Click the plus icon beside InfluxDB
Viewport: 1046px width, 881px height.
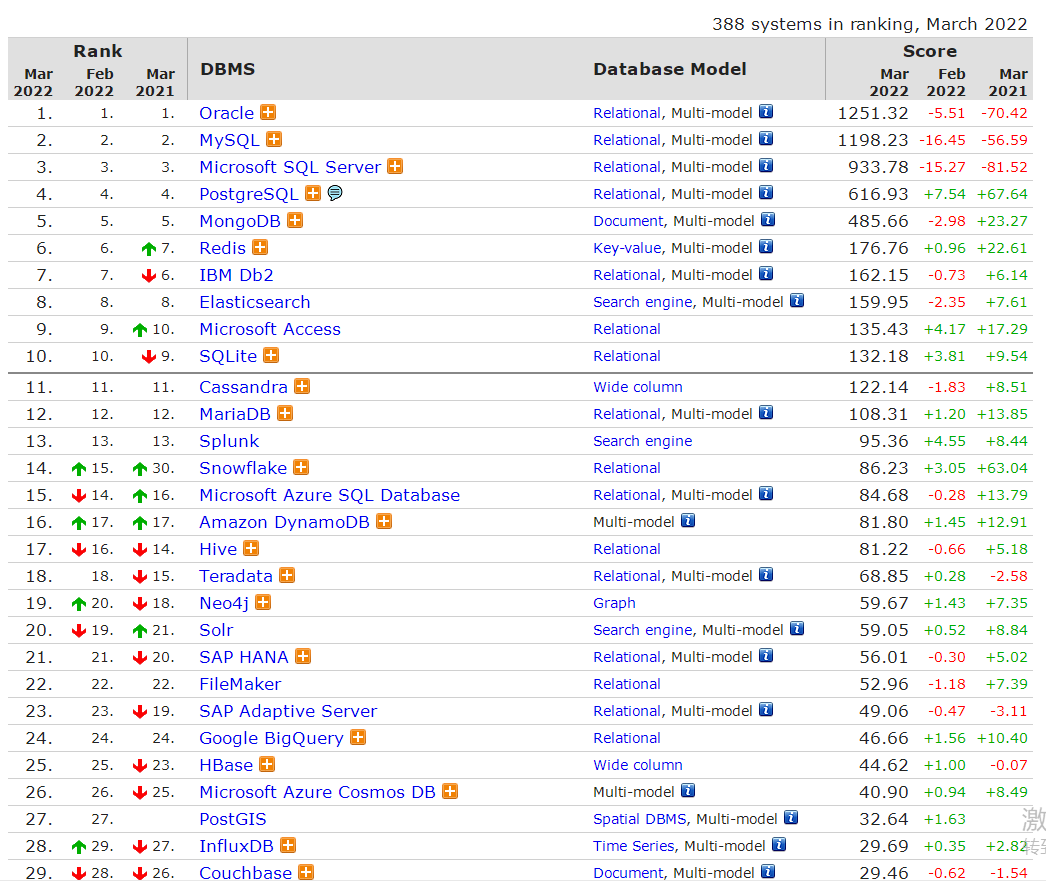[x=288, y=846]
